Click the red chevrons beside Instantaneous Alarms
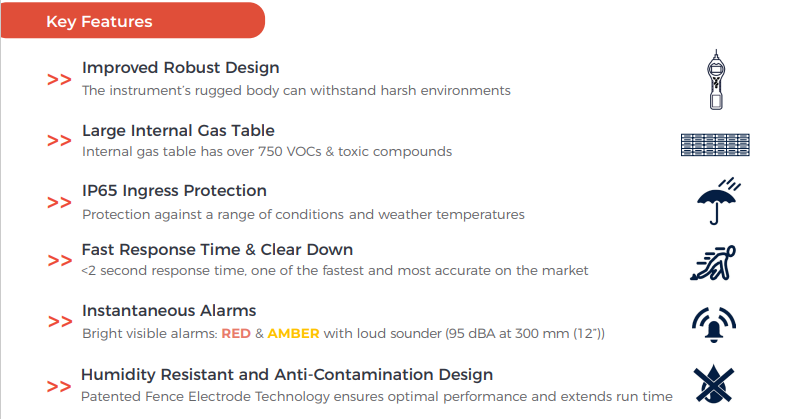Screen dimensions: 794x419 [60, 321]
